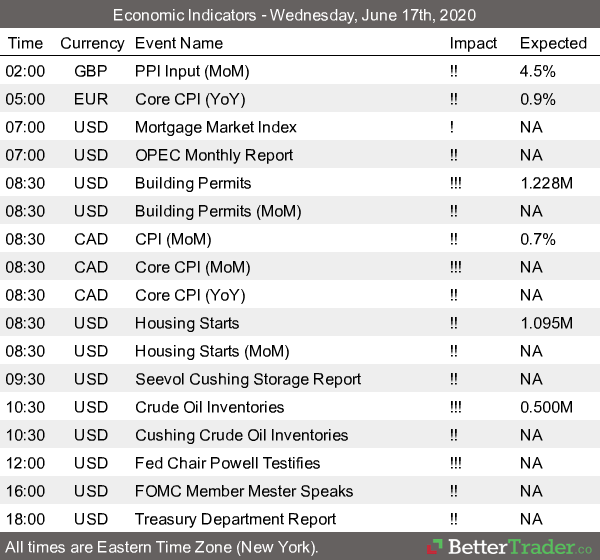Click the BetterTrader logo icon
This screenshot has height=560, width=600.
tap(434, 547)
